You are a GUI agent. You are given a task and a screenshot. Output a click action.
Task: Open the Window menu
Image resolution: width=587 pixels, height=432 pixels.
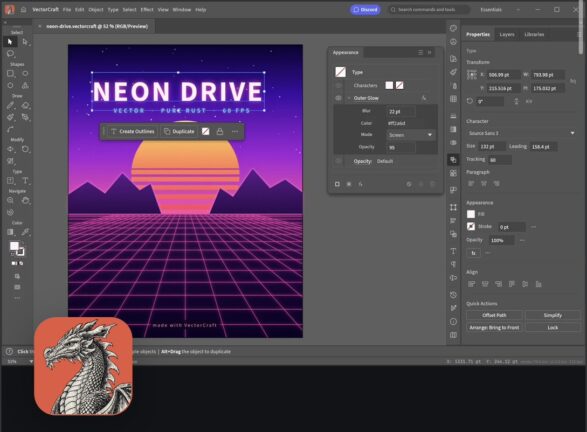pyautogui.click(x=182, y=10)
